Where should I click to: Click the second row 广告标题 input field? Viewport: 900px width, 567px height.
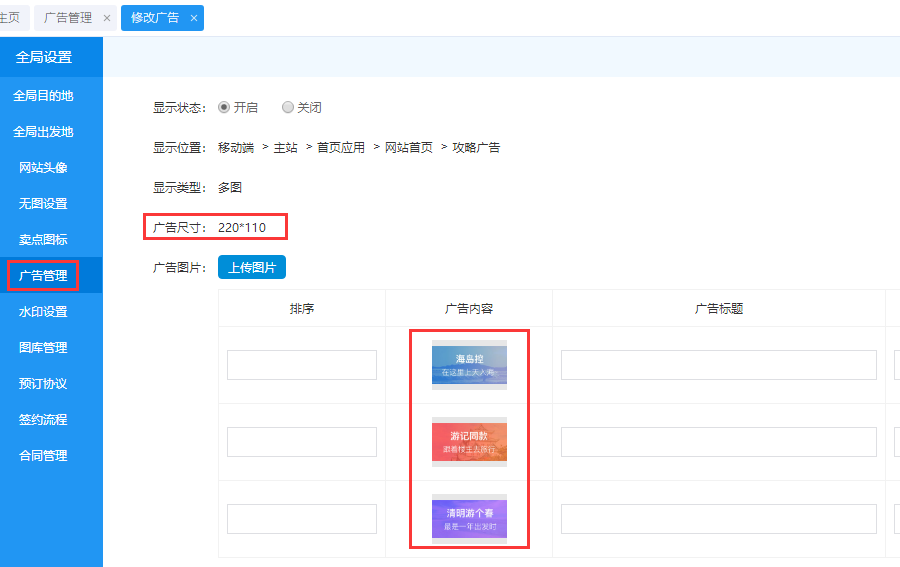tap(718, 442)
